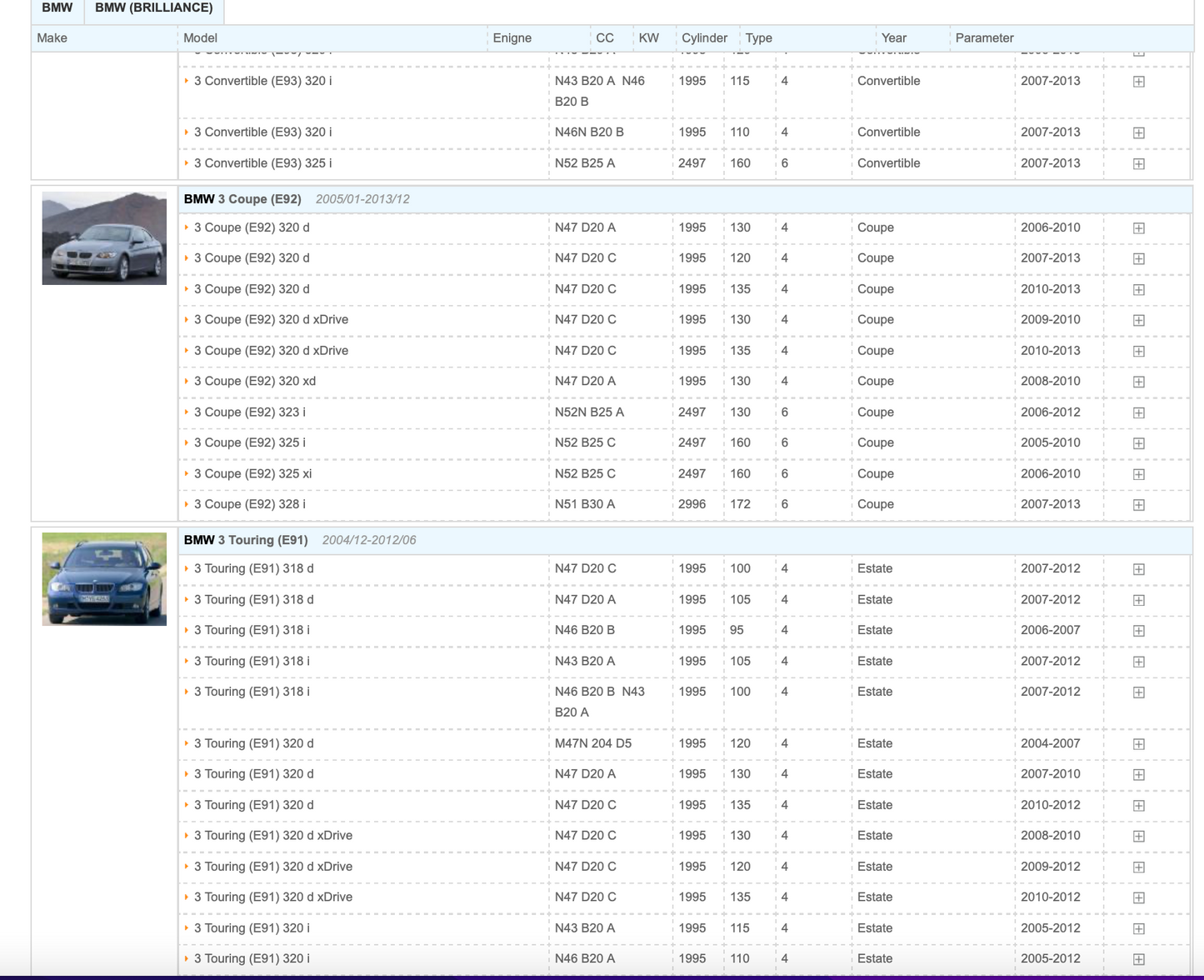Click plus icon on 3 Coupe (E92) 323 i row
The height and width of the screenshot is (980, 1204).
tap(1138, 412)
